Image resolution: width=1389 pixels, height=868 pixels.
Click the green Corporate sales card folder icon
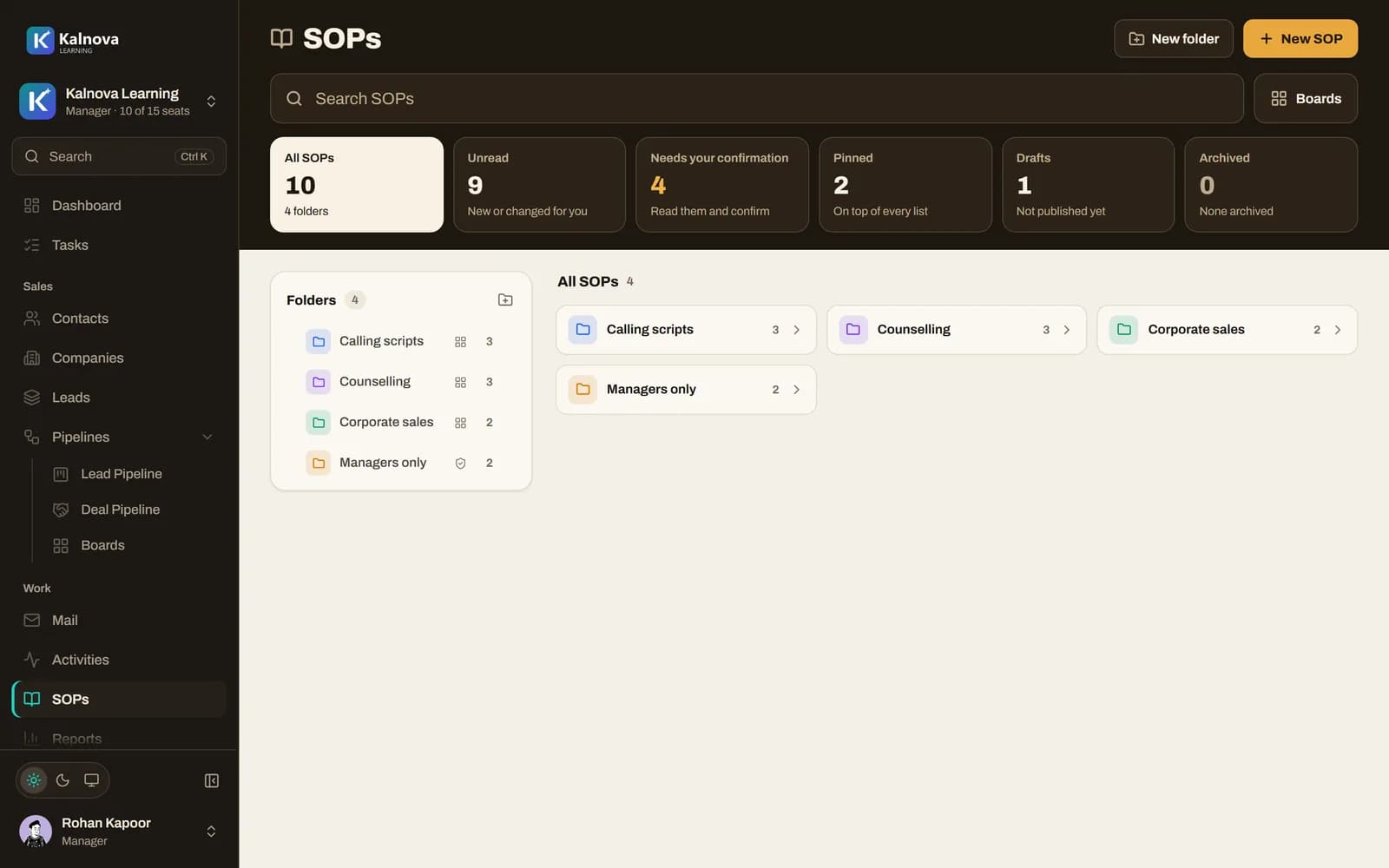pyautogui.click(x=1123, y=330)
